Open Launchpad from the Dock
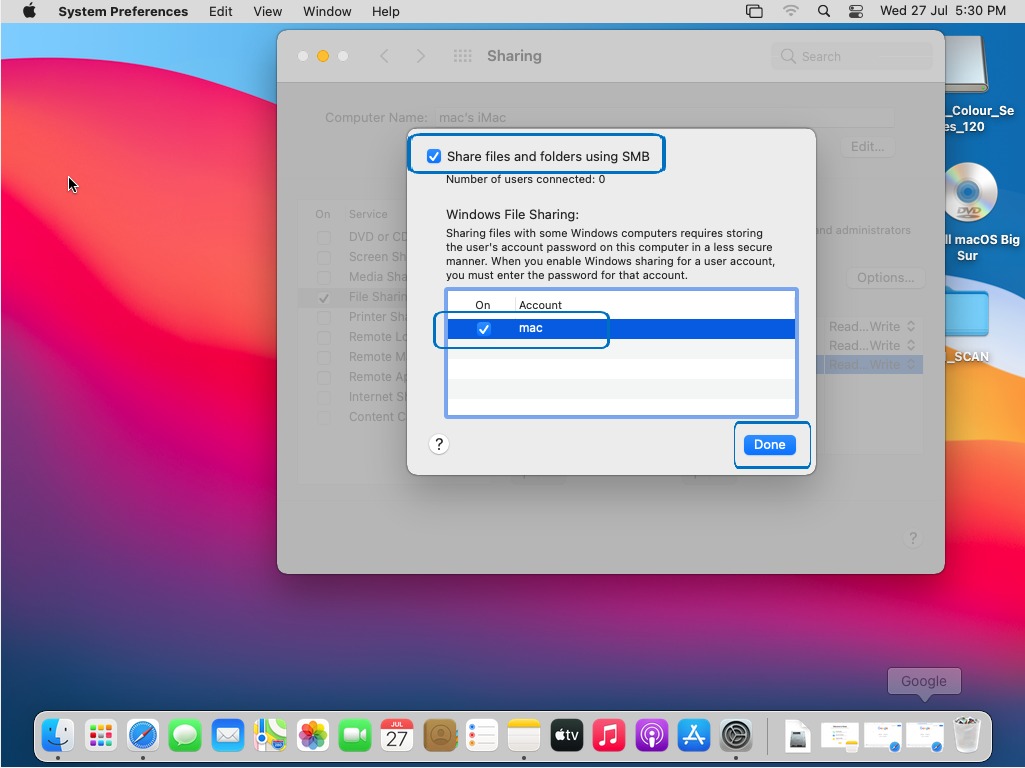Image resolution: width=1025 pixels, height=768 pixels. [x=100, y=736]
